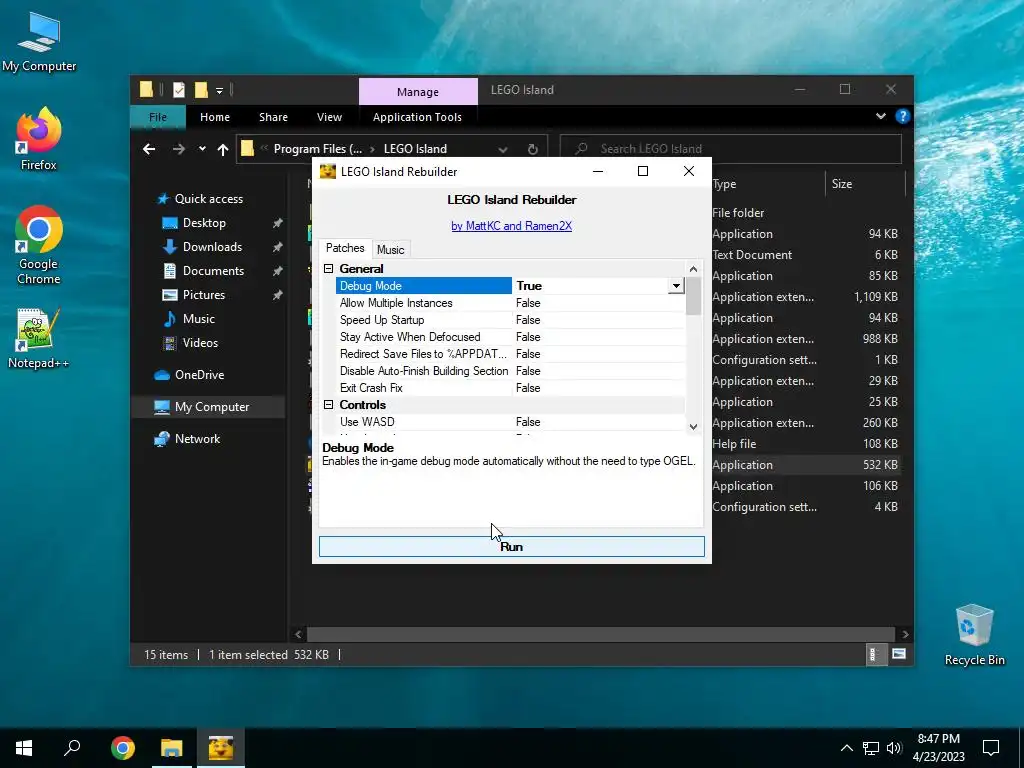Viewport: 1024px width, 768px height.
Task: Open the volume tray icon
Action: coord(893,748)
